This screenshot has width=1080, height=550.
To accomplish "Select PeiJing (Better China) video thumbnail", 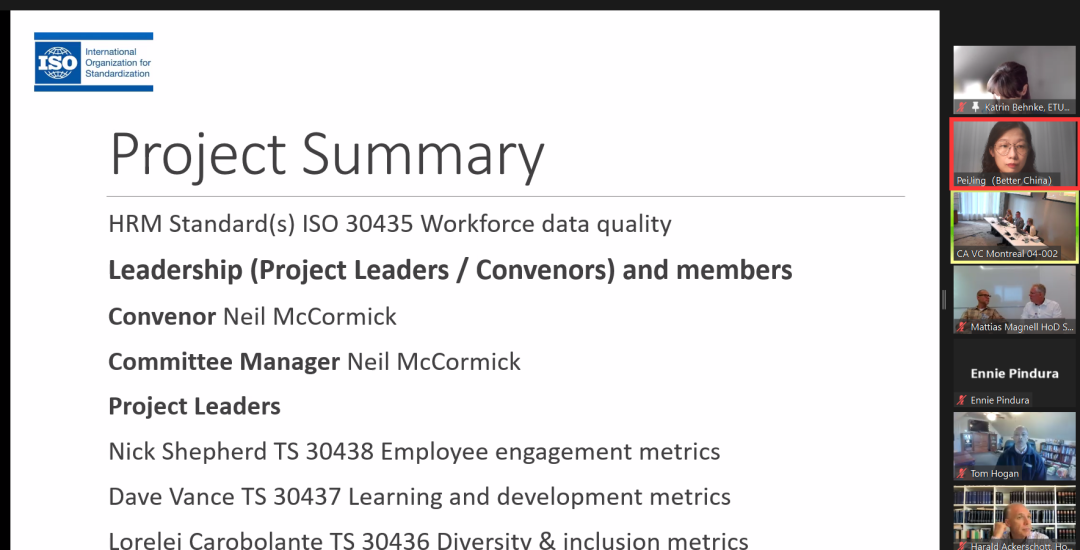I will 1014,148.
